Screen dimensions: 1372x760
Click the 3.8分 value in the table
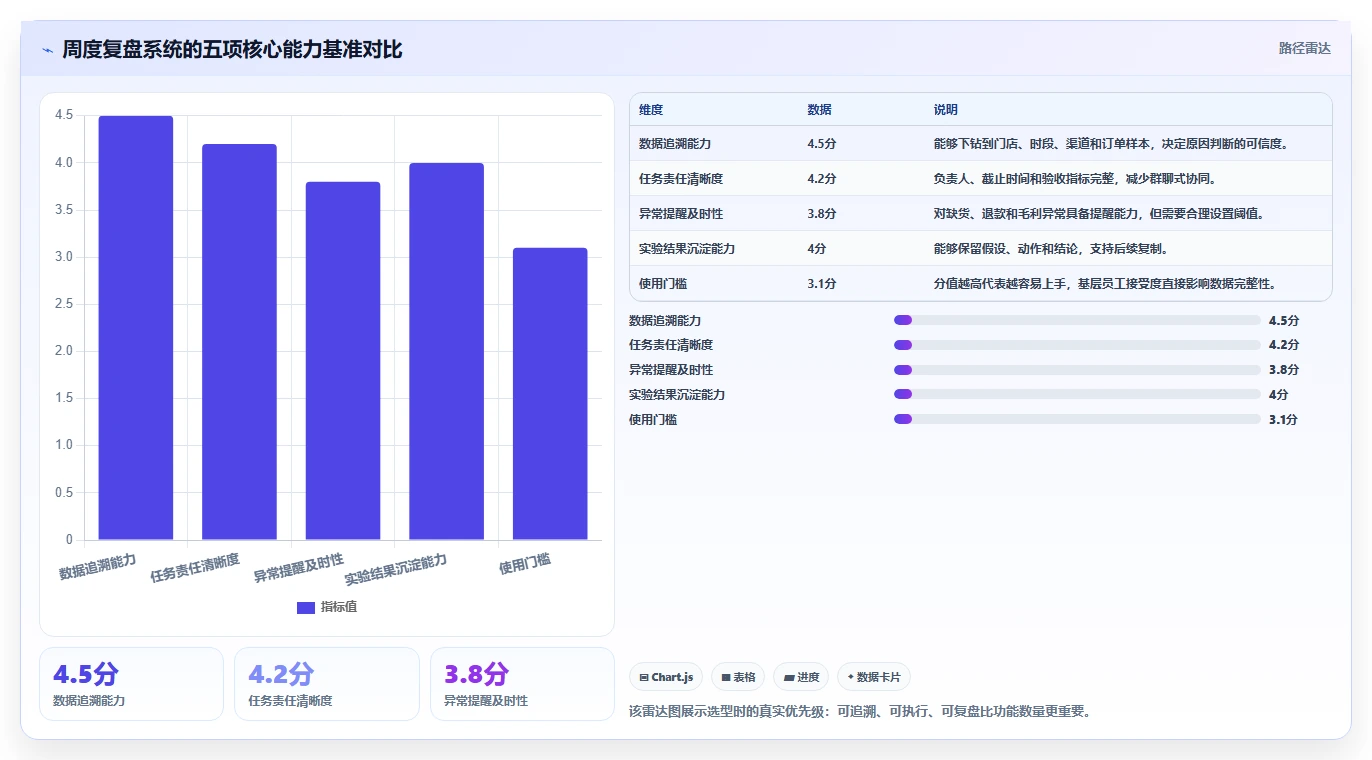coord(821,214)
